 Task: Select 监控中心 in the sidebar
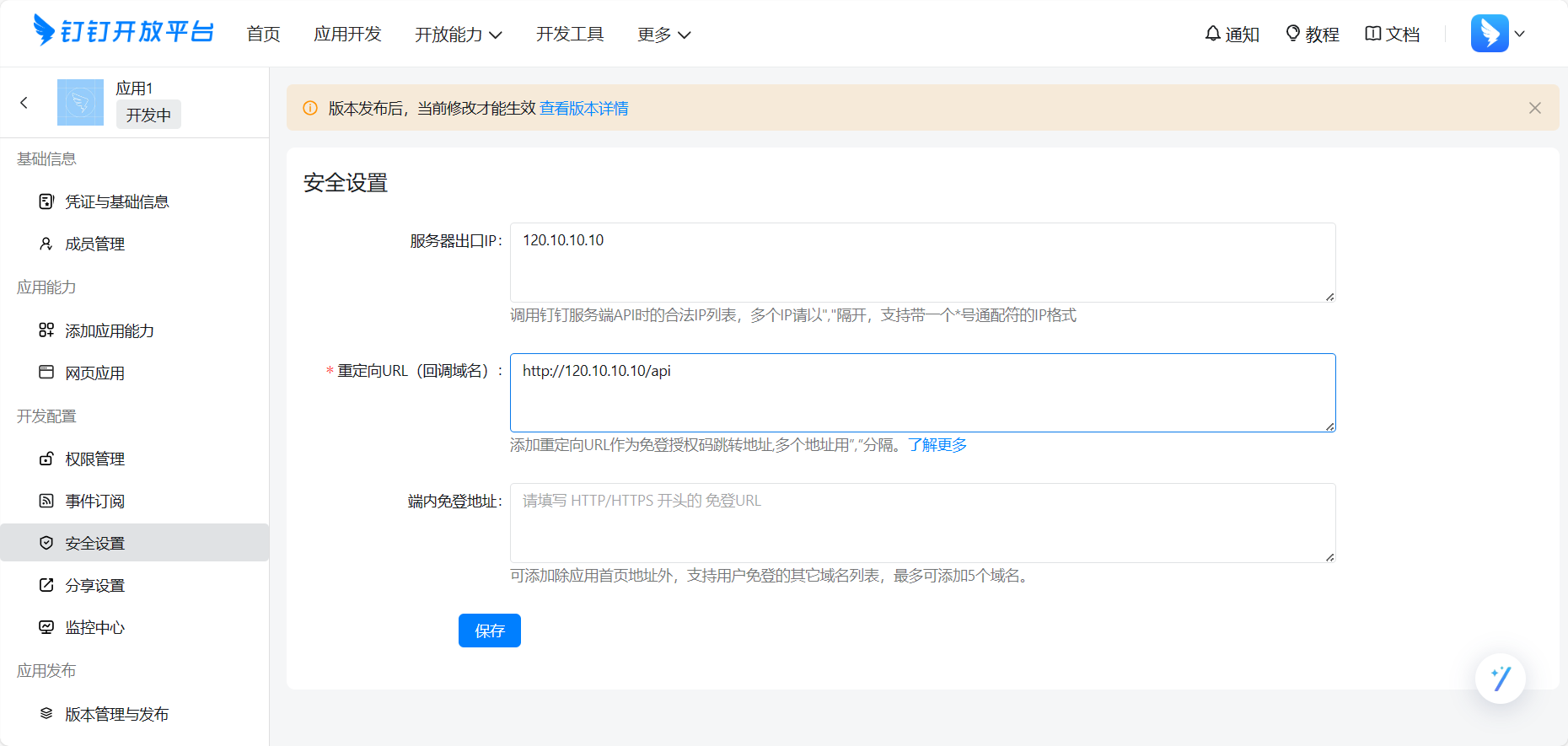(x=135, y=627)
